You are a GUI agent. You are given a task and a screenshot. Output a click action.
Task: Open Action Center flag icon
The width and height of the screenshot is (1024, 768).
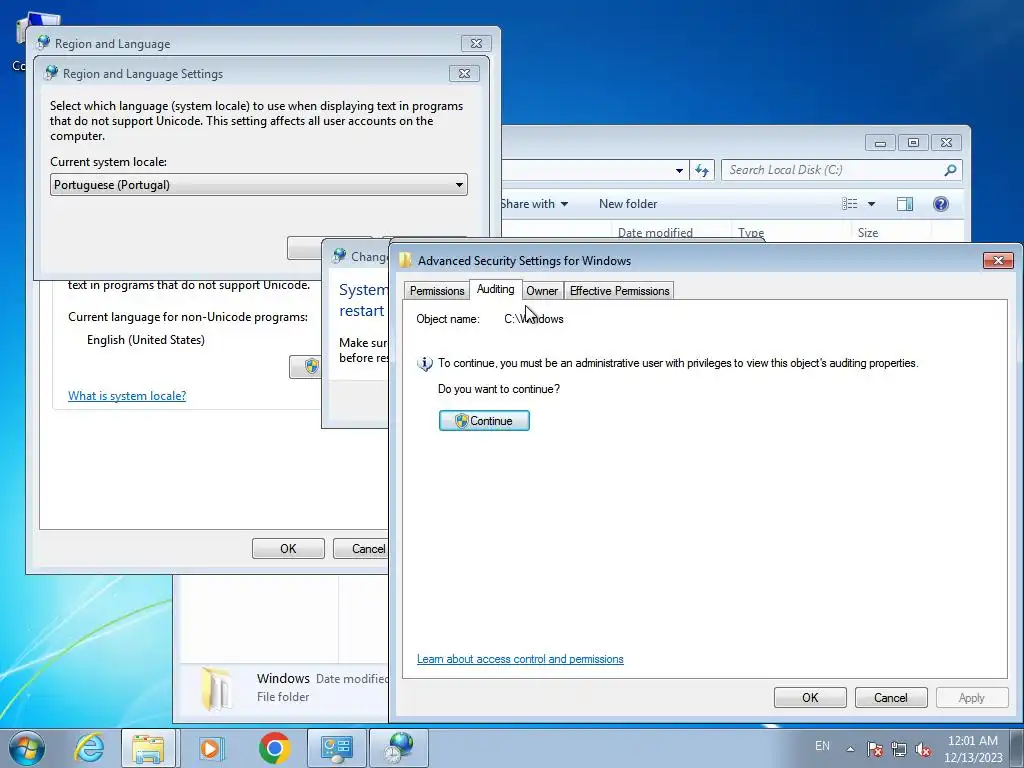[875, 749]
